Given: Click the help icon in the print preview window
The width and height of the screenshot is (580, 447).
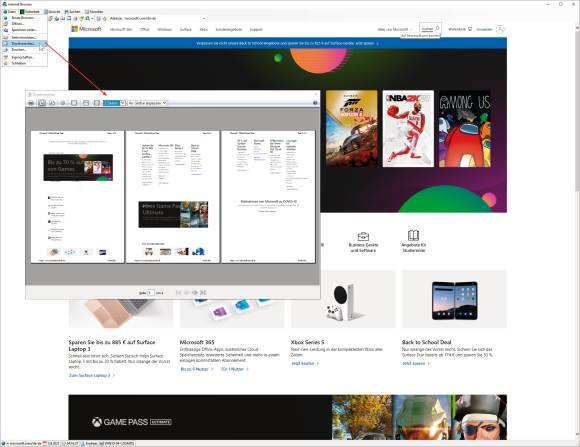Looking at the screenshot, I should (x=315, y=103).
